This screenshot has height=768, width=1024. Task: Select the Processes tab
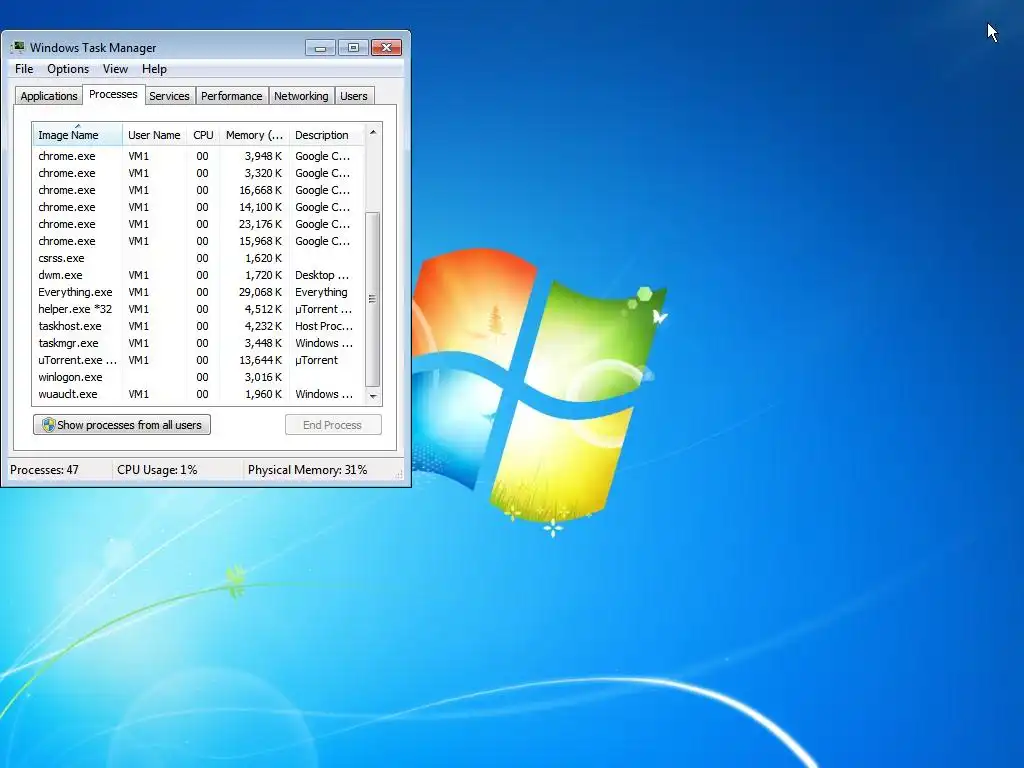pos(113,94)
